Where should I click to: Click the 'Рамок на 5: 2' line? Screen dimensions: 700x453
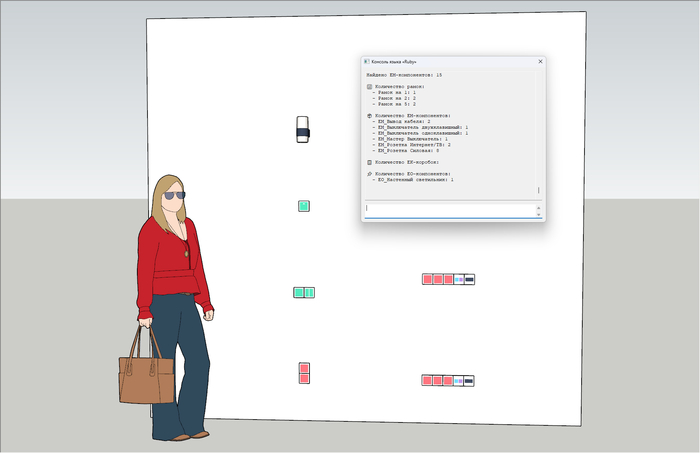tap(394, 104)
